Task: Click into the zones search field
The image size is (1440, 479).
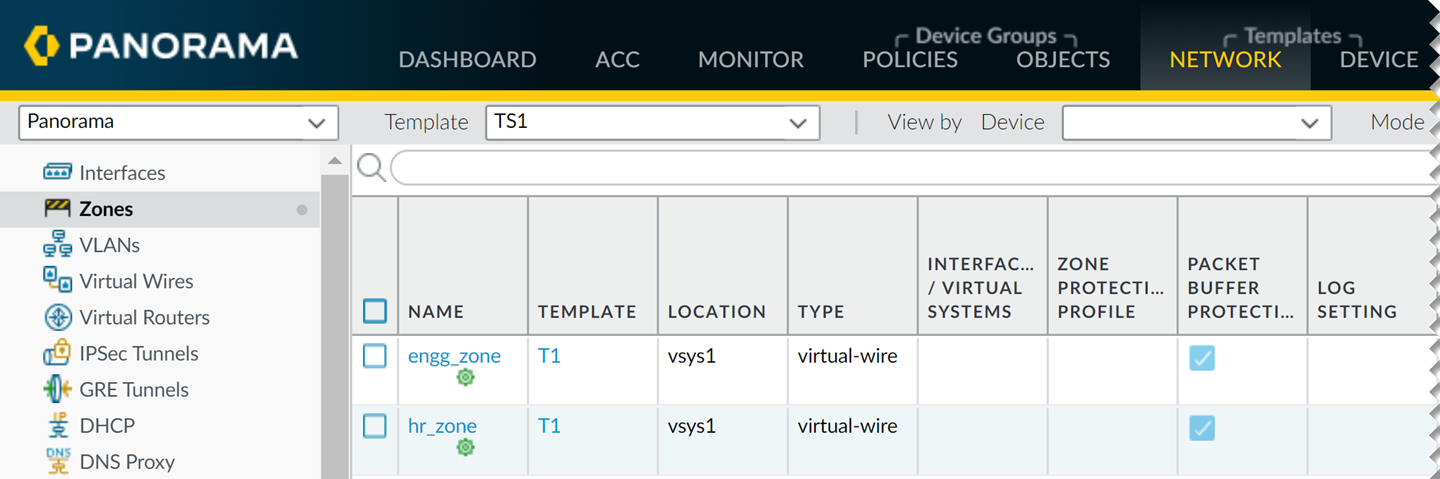Action: [900, 168]
